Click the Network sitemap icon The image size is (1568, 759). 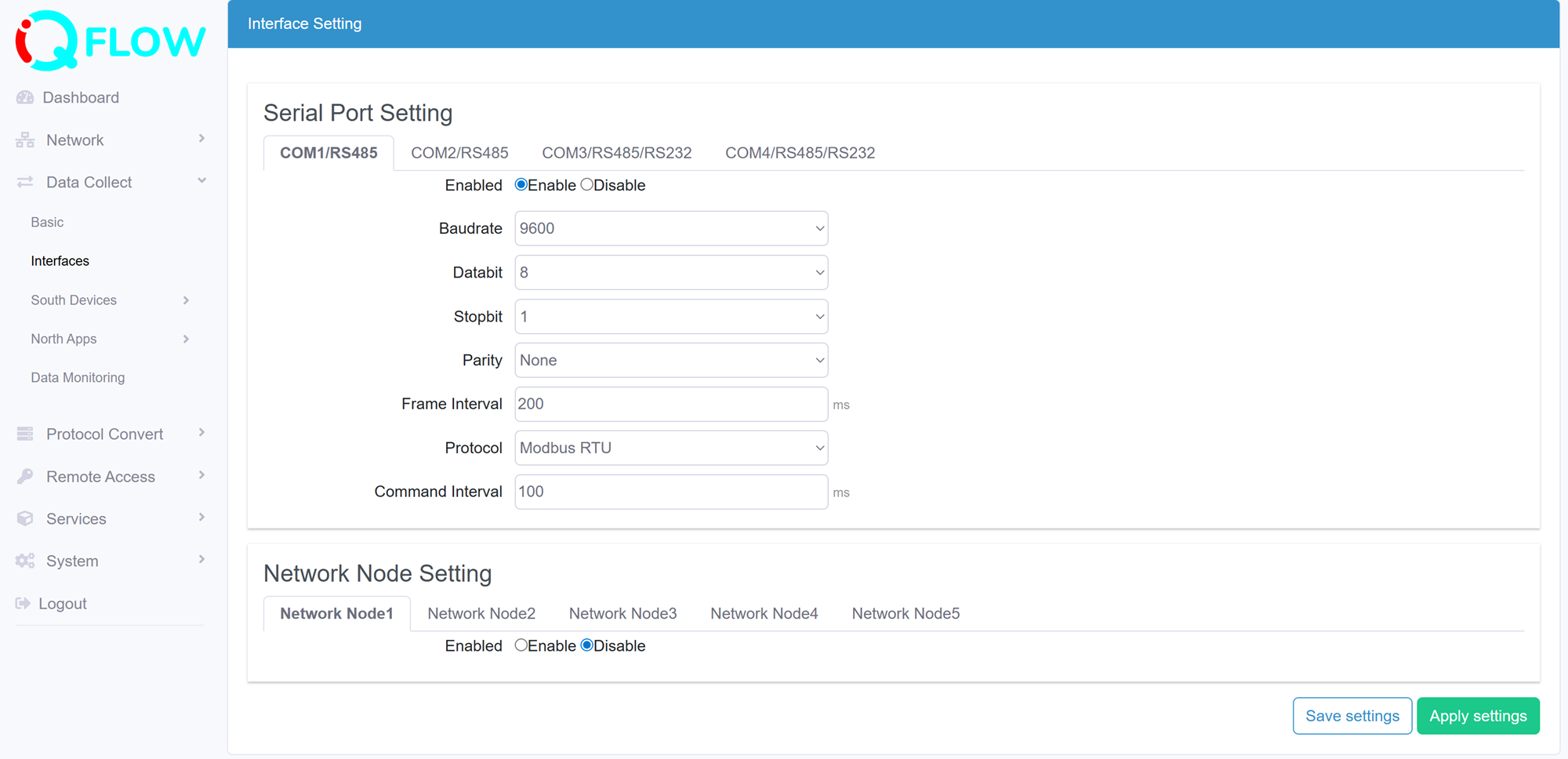(24, 140)
